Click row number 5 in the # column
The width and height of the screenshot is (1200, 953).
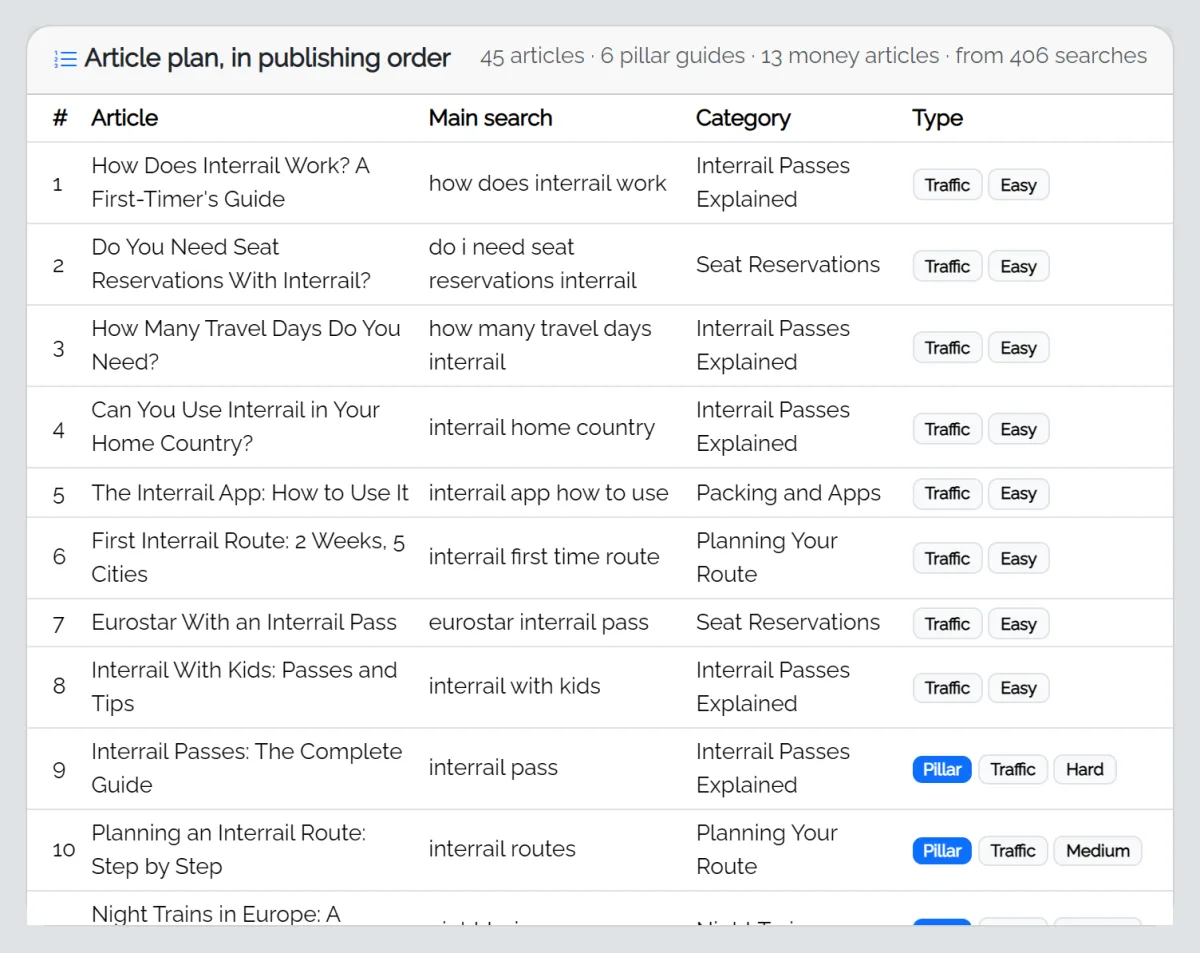(x=58, y=494)
